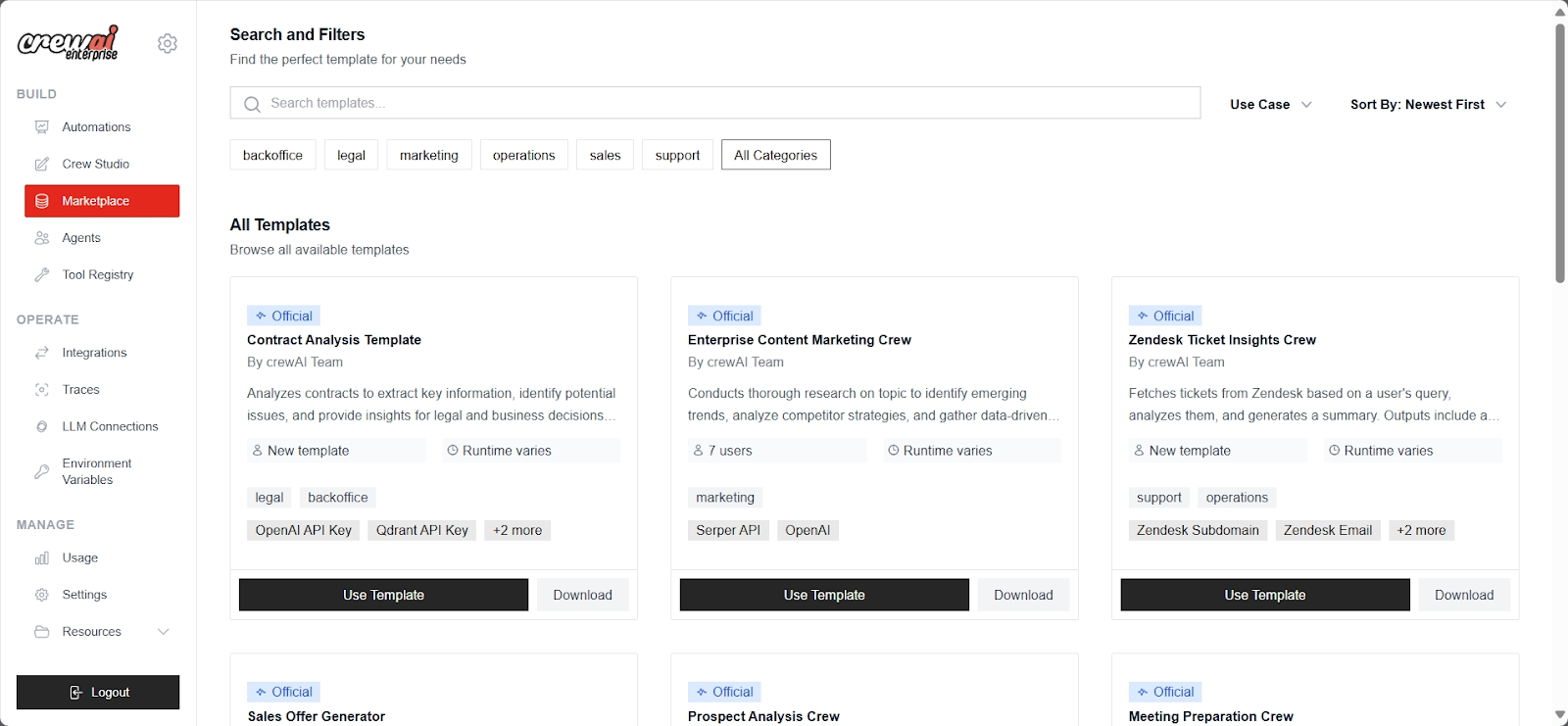
Task: Click the Logout button
Action: pyautogui.click(x=98, y=693)
